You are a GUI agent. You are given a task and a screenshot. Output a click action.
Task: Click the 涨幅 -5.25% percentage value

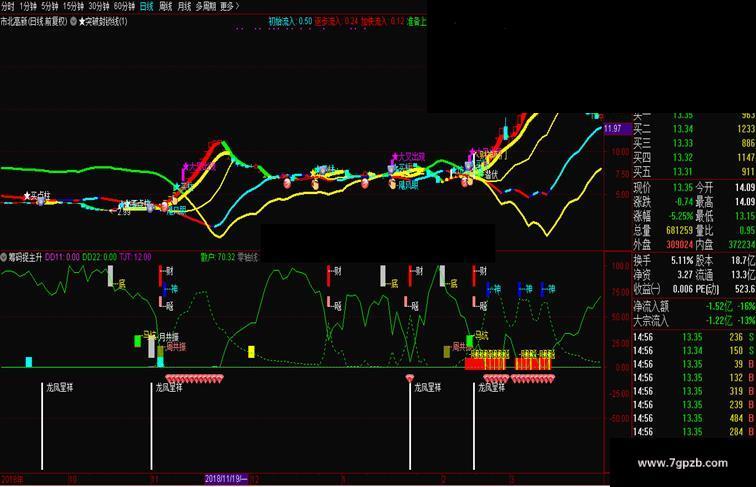680,216
